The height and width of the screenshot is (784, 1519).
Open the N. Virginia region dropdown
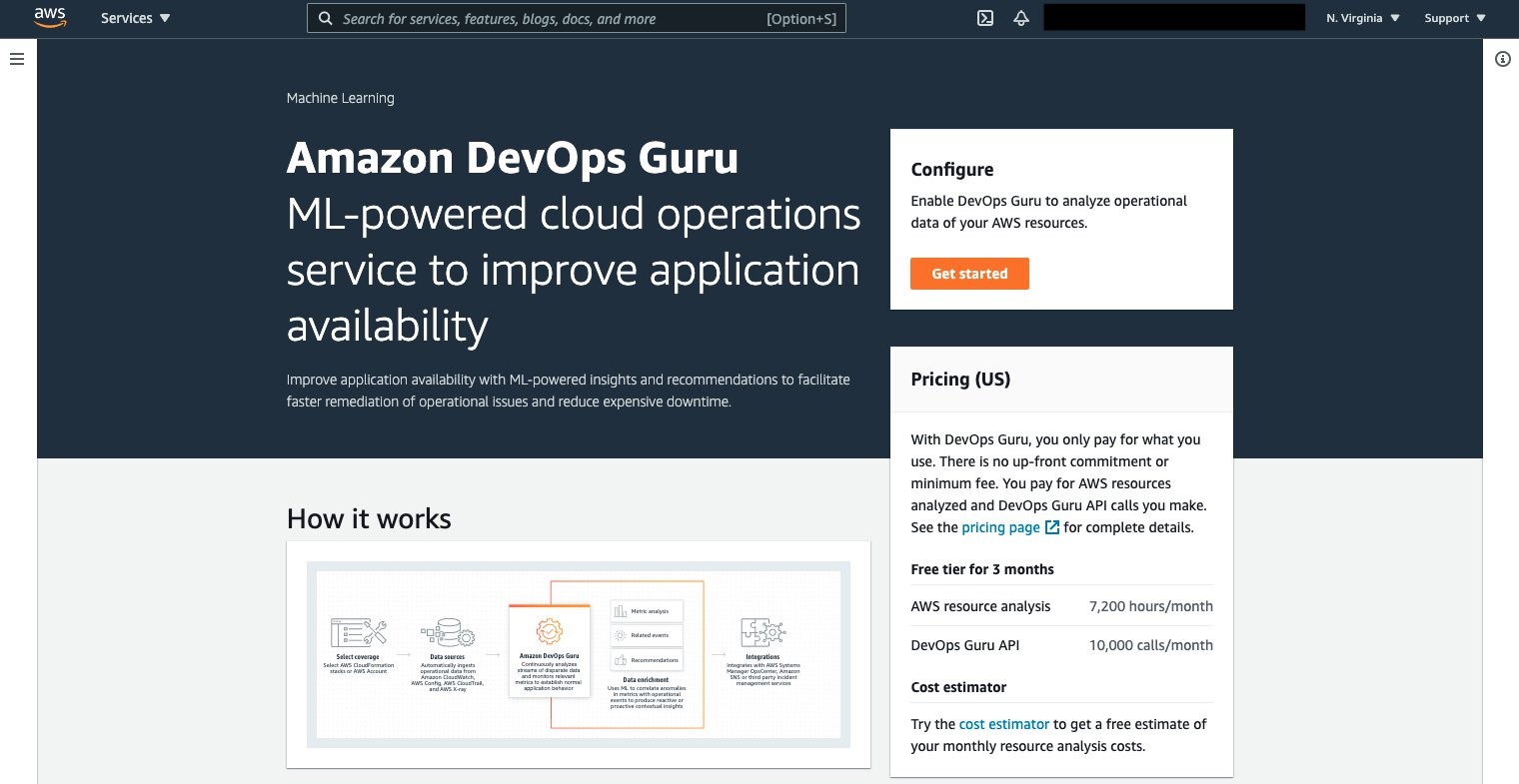1363,18
